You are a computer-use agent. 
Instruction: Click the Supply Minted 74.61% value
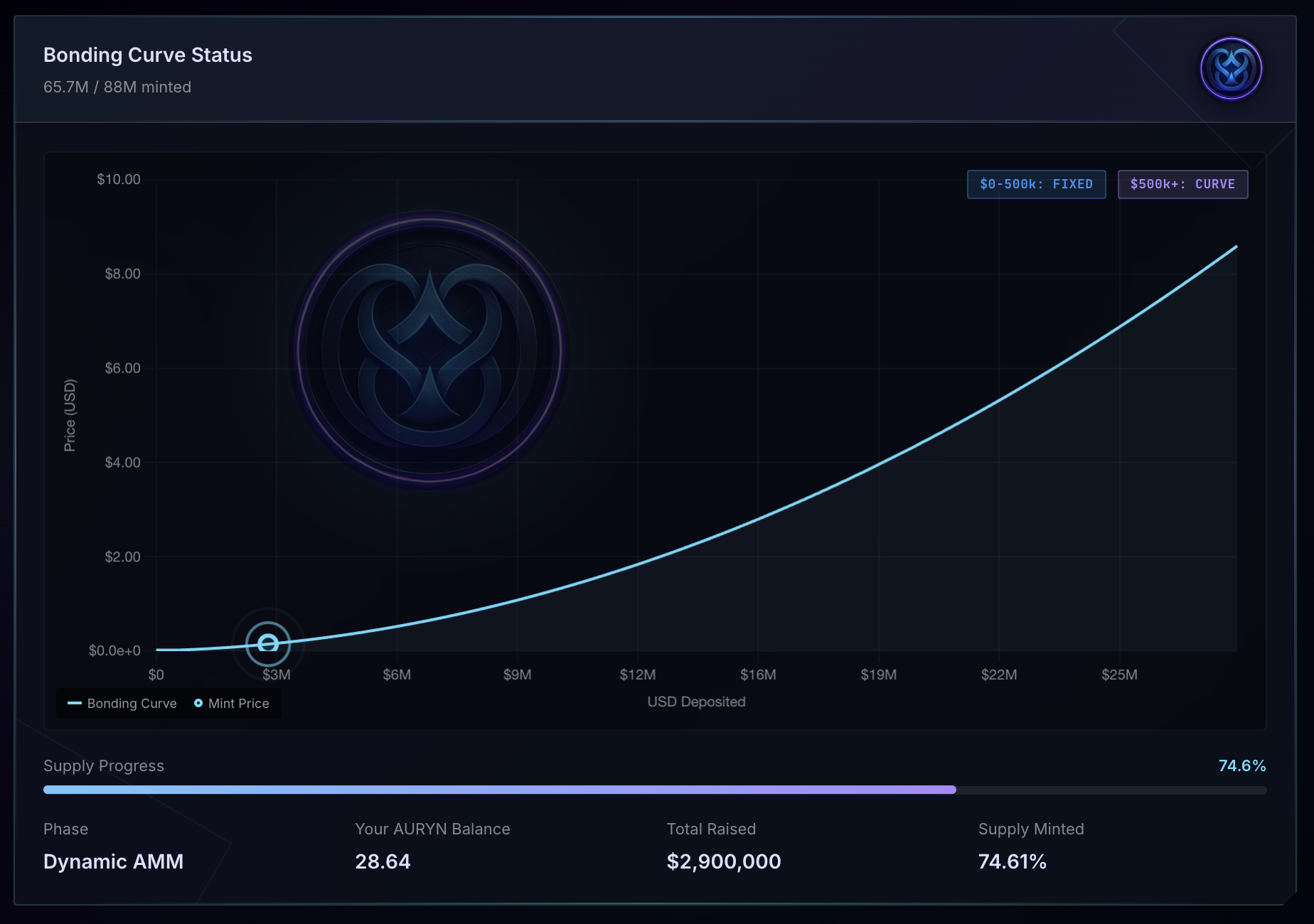[x=1012, y=861]
